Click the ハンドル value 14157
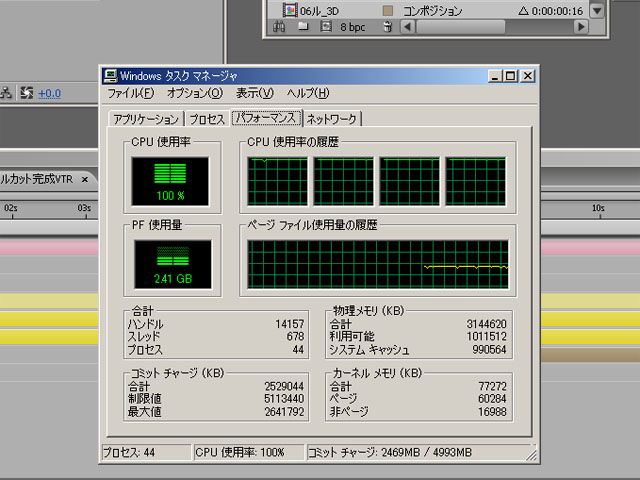This screenshot has width=640, height=480. click(289, 324)
